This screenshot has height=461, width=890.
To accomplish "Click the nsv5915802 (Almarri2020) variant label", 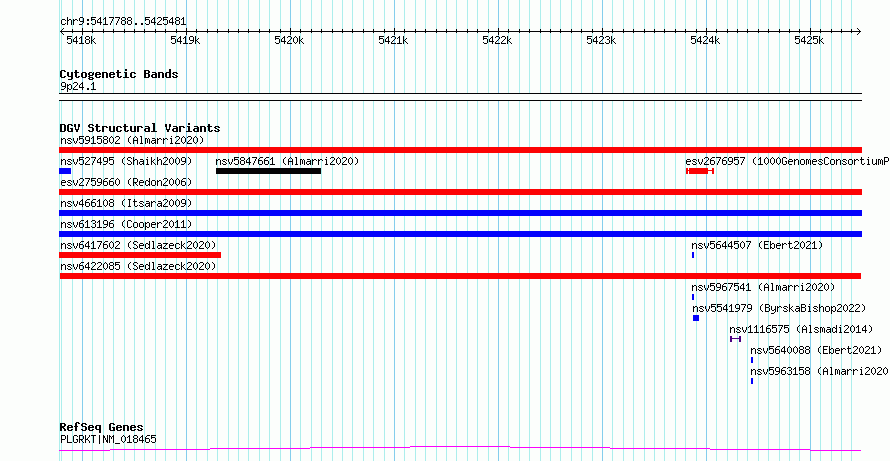I will pos(132,140).
